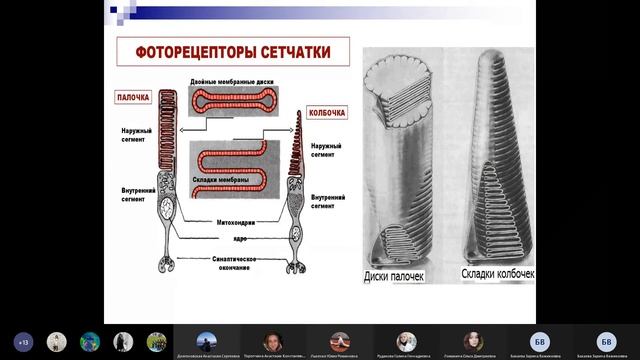Click Наружный сегмент label beside the cone
Viewport: 640px width, 360px height.
pyautogui.click(x=326, y=150)
